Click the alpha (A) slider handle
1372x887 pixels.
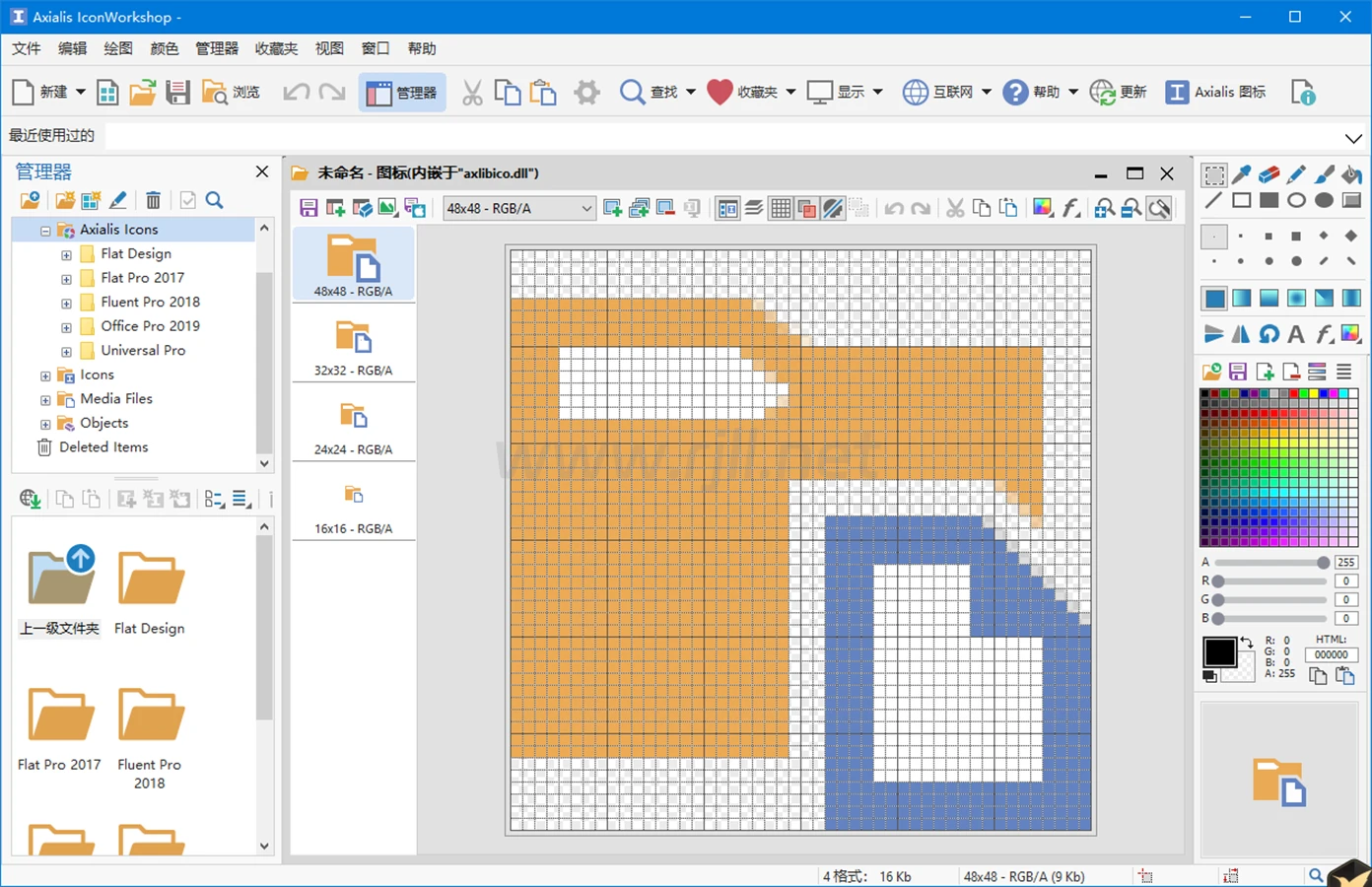point(1323,562)
